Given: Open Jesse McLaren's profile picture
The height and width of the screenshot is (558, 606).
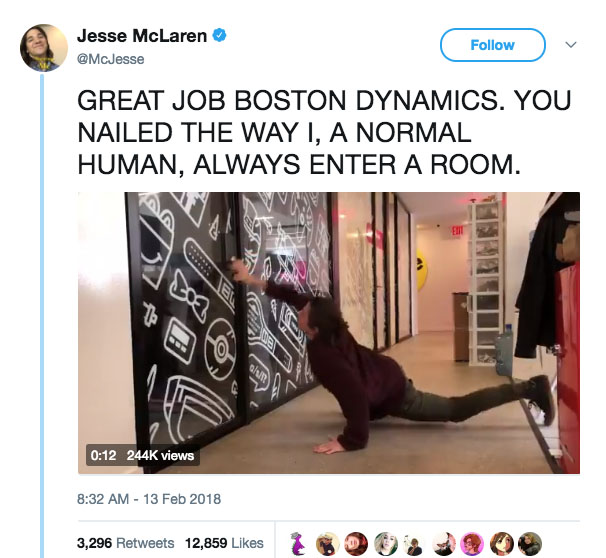Looking at the screenshot, I should point(44,48).
